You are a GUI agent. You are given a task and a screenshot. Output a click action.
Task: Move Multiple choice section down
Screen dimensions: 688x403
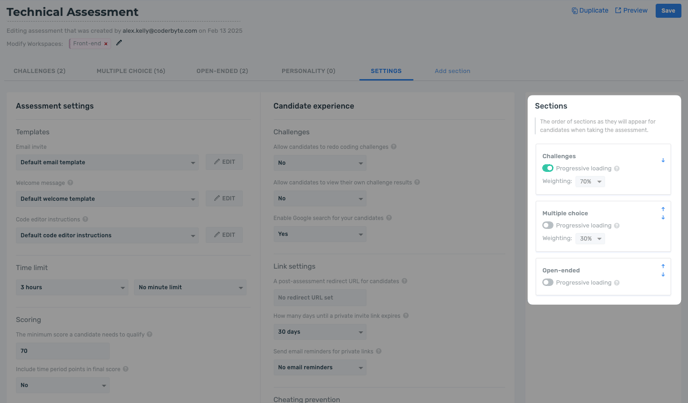(663, 218)
